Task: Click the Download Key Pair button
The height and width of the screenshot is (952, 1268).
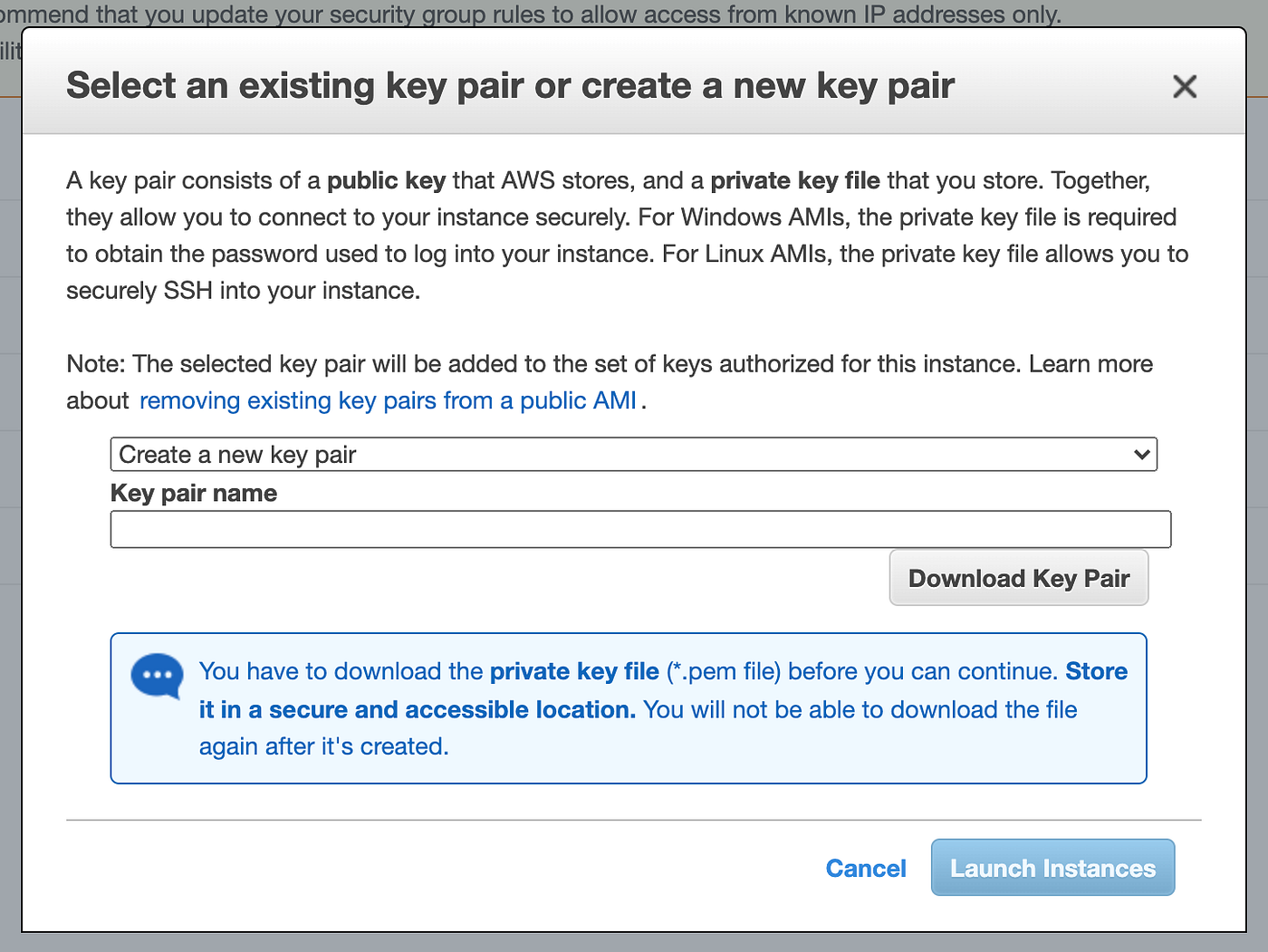Action: tap(1018, 578)
